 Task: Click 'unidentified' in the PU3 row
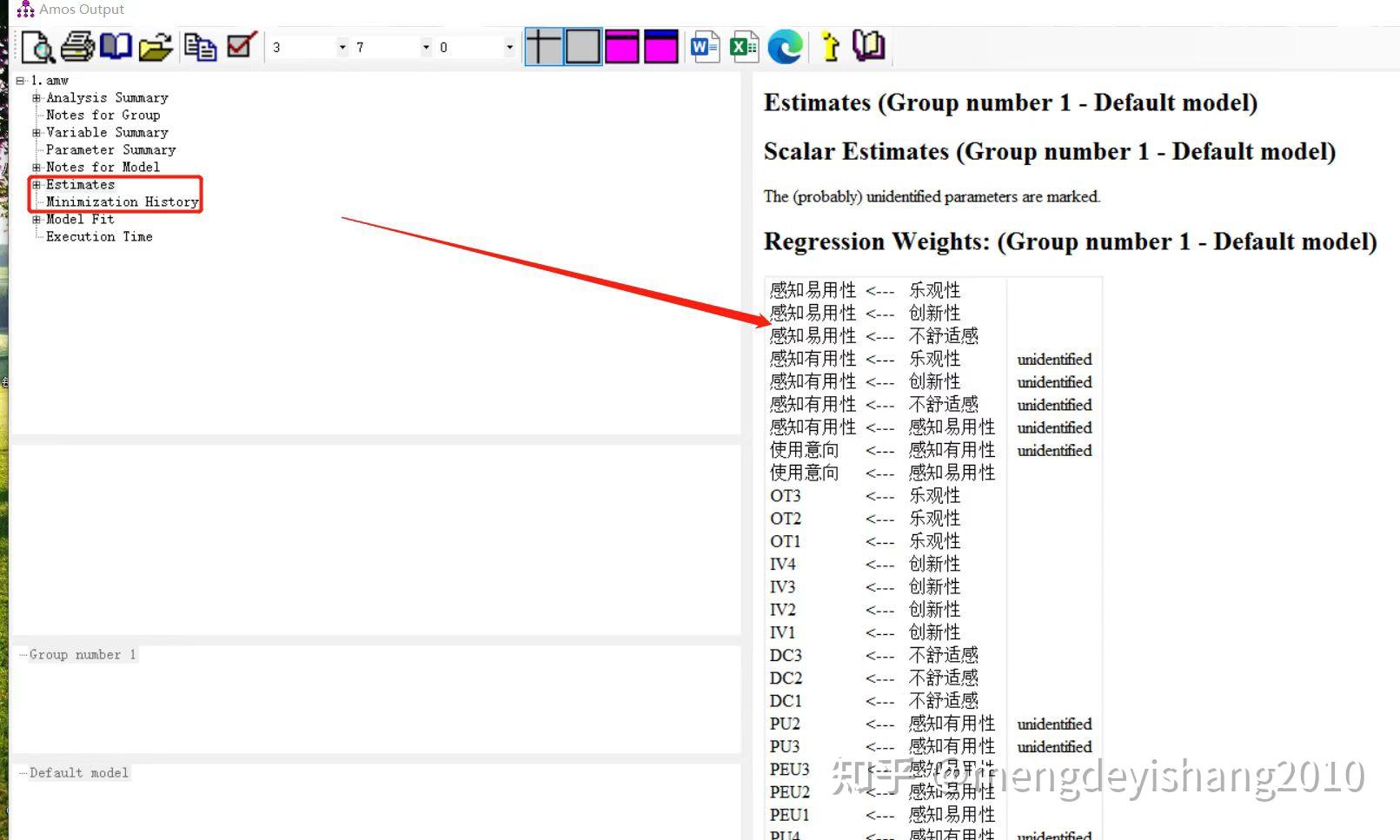(x=1054, y=746)
